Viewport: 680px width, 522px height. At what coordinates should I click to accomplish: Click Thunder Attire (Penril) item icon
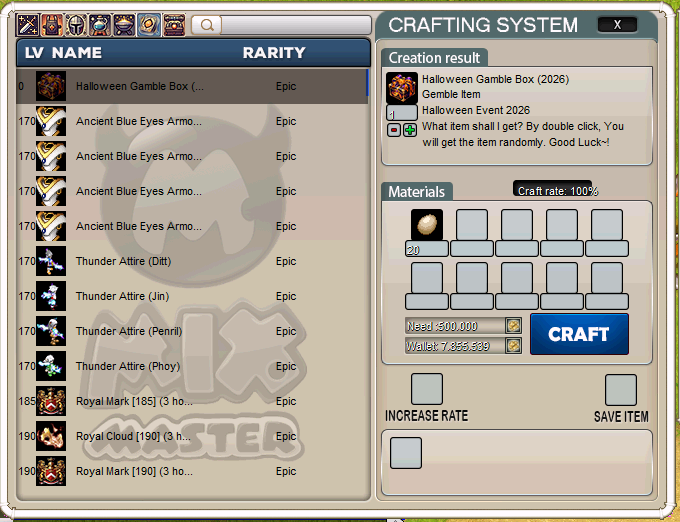click(x=51, y=331)
